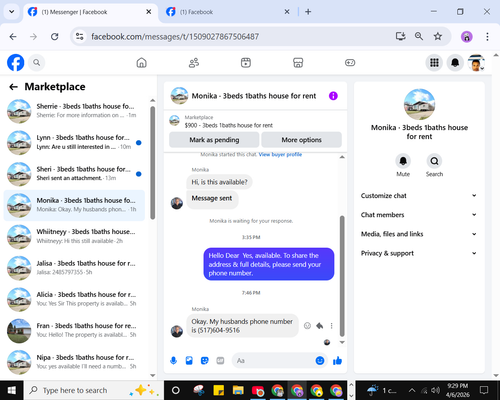Reload the Messenger page

point(55,36)
